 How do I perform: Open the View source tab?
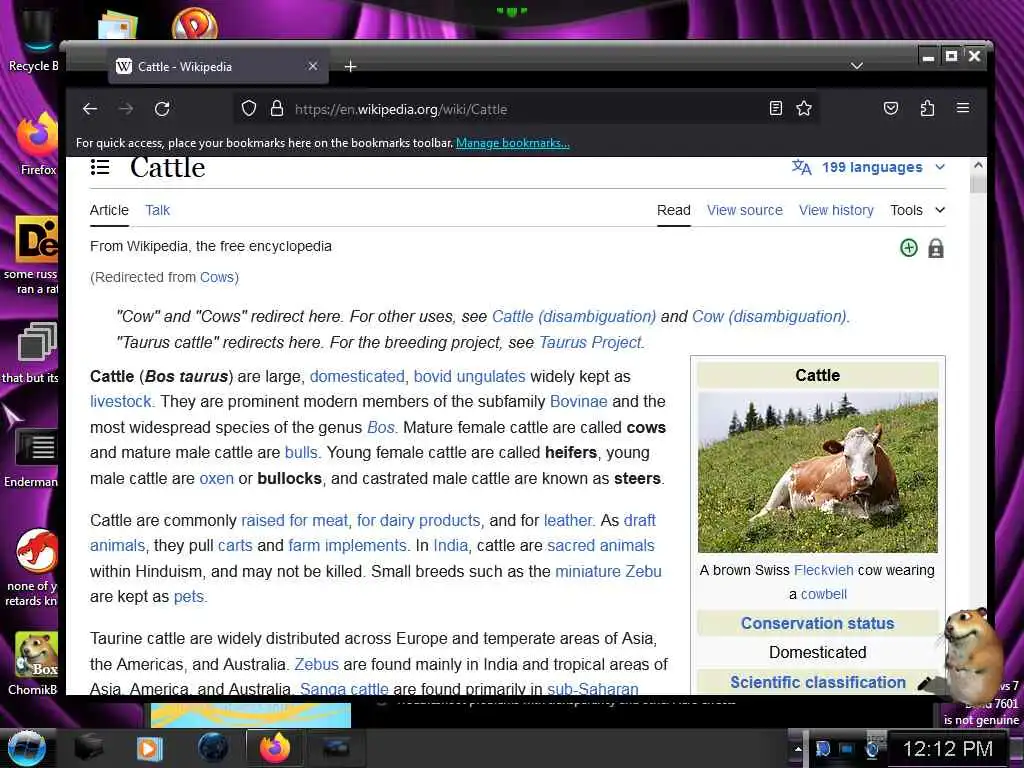(x=744, y=210)
